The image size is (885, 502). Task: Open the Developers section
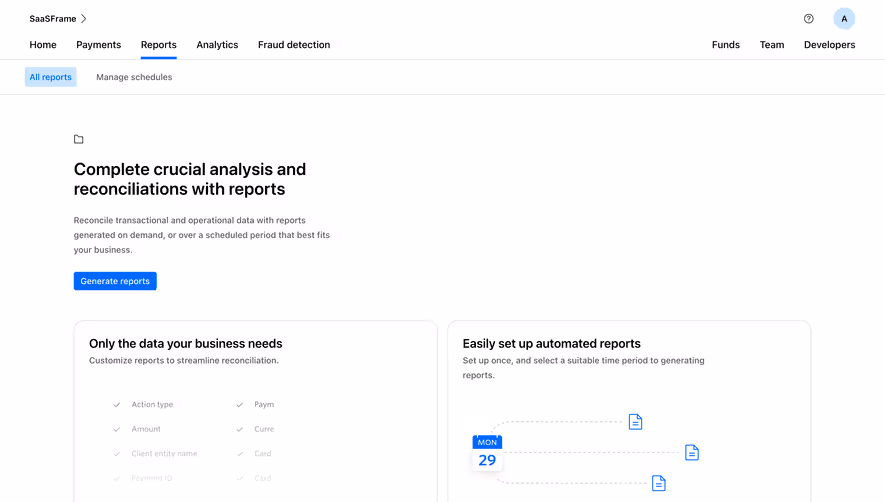830,45
